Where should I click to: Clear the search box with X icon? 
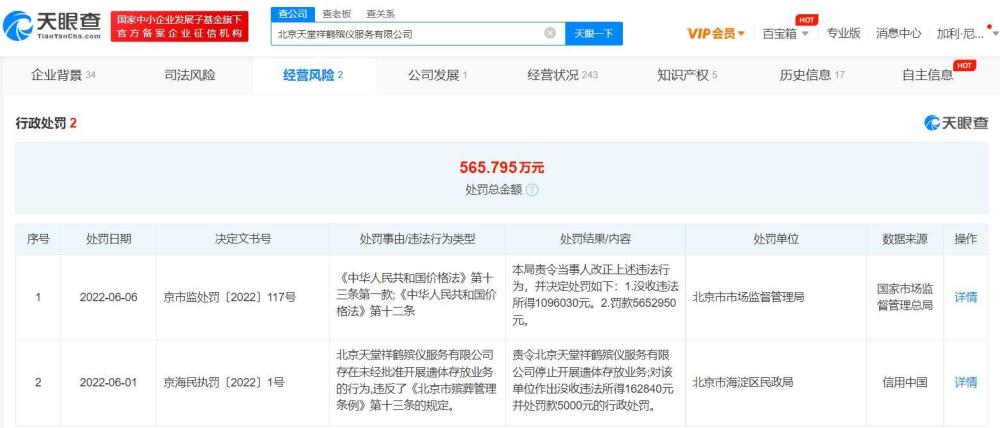click(550, 33)
